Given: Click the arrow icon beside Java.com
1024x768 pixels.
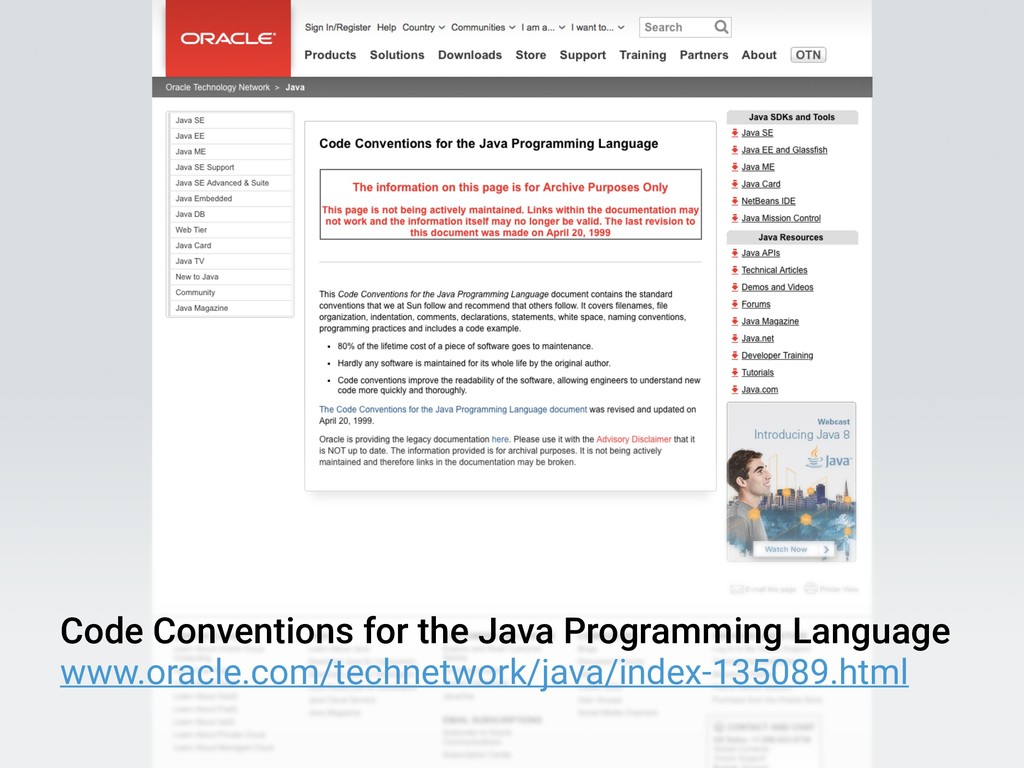Looking at the screenshot, I should coord(735,389).
